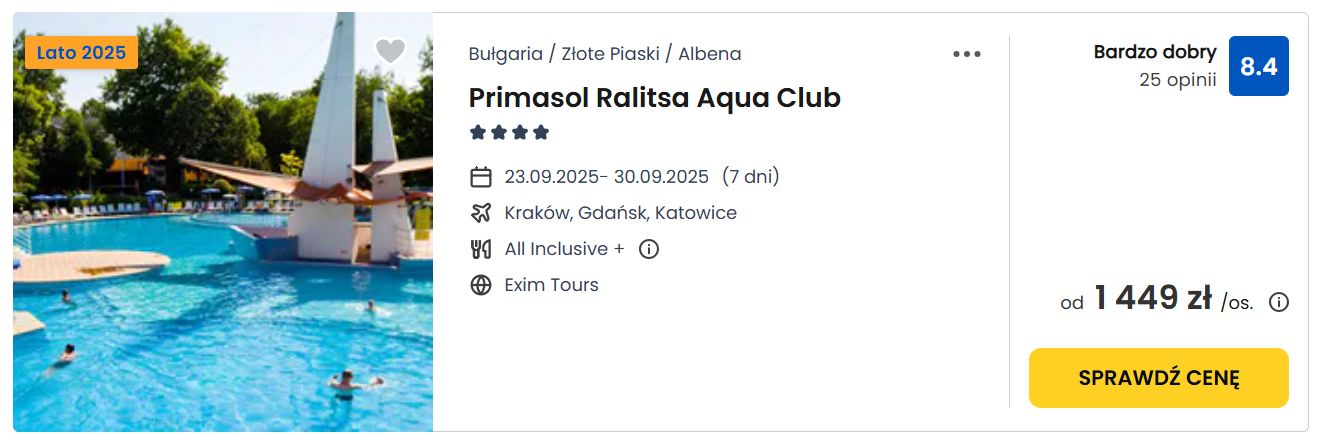
Task: Click the date range 23.09.2025- 30.09.2025
Action: point(607,177)
